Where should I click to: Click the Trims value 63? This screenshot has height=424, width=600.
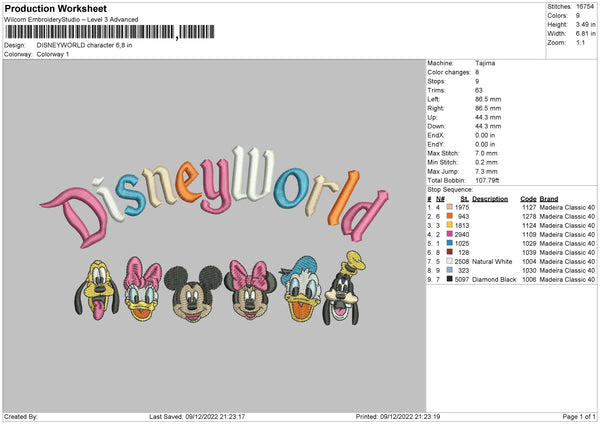pos(479,90)
